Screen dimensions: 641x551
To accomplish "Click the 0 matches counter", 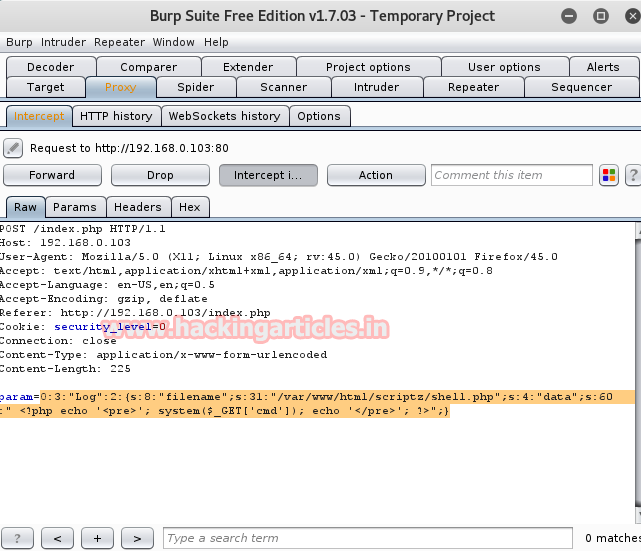I will (x=612, y=538).
